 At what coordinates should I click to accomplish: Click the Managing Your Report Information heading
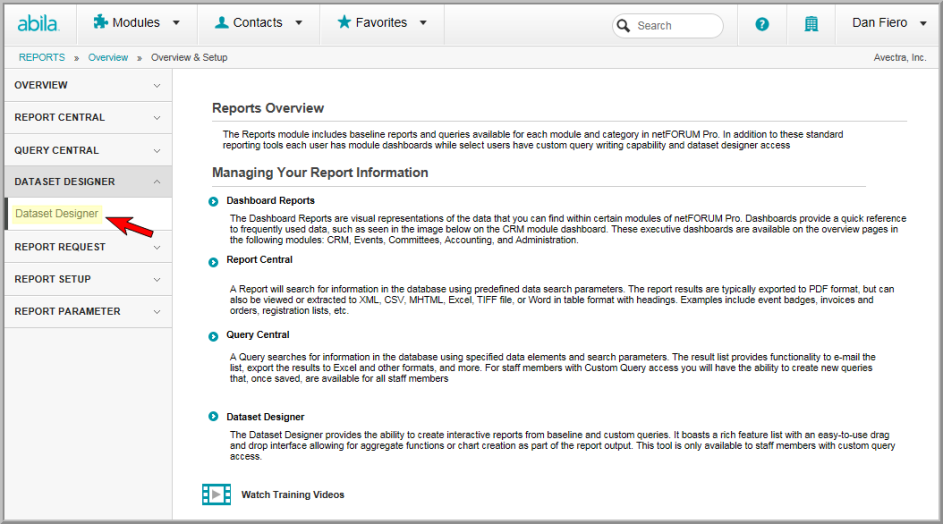[320, 173]
